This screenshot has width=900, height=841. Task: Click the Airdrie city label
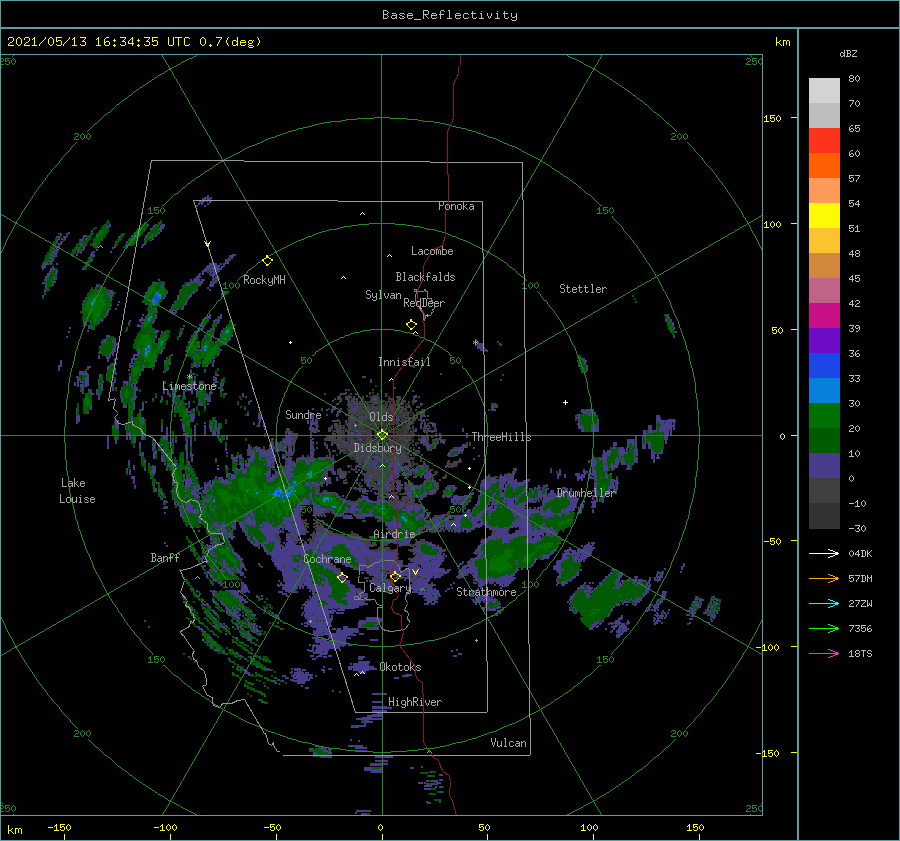[394, 534]
